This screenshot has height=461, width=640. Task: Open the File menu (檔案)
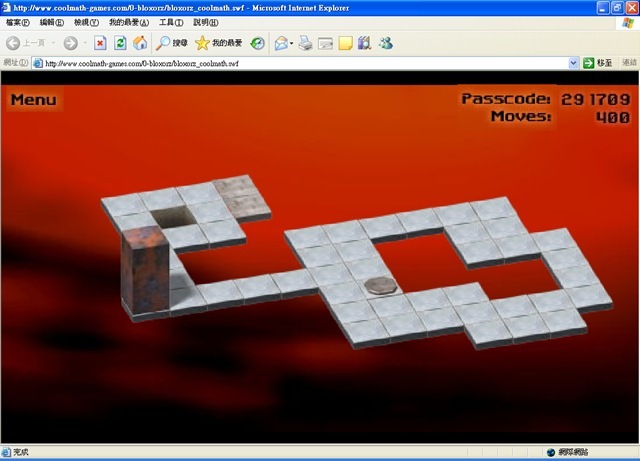coord(18,22)
